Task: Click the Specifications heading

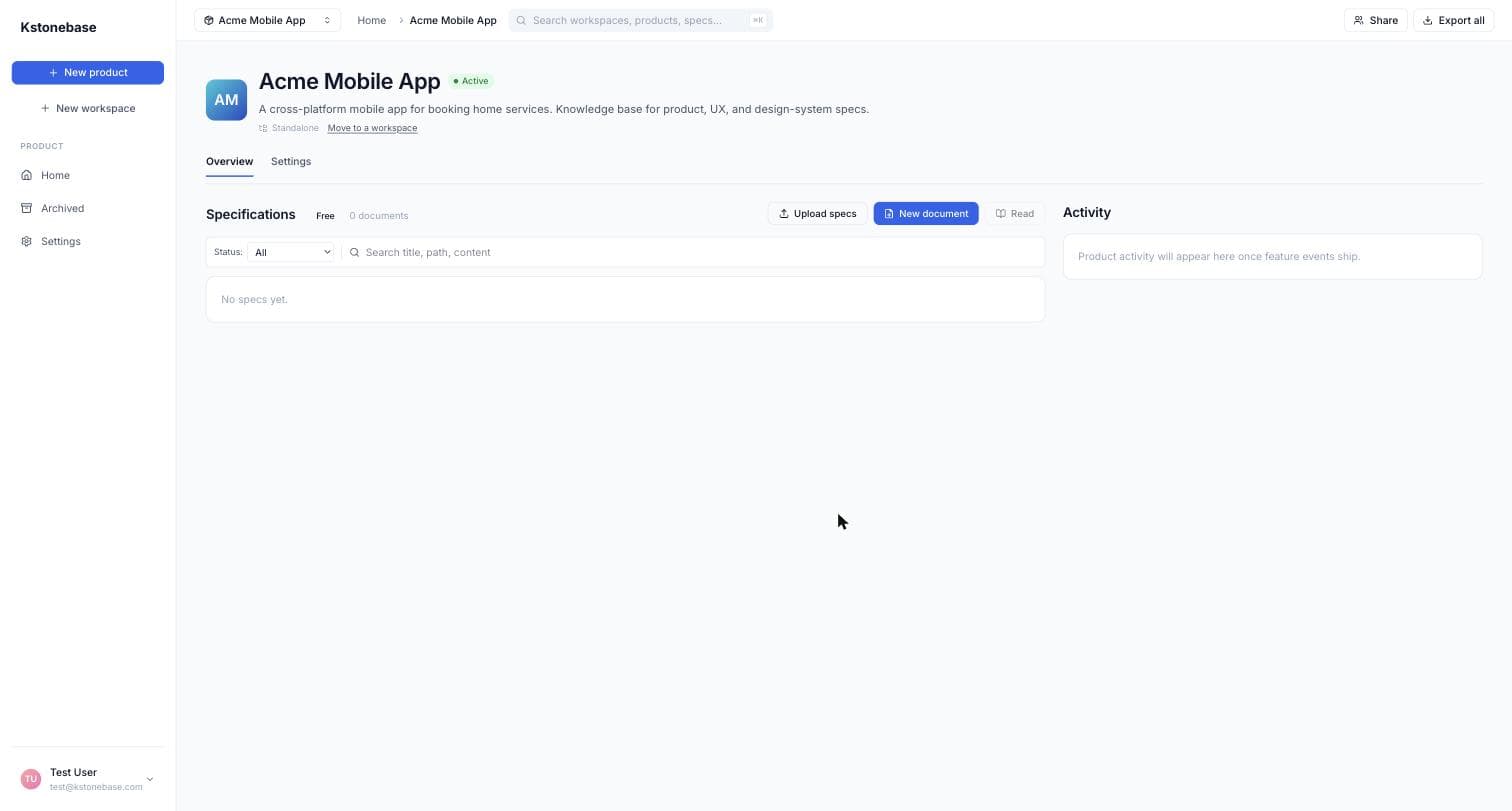Action: [x=251, y=214]
